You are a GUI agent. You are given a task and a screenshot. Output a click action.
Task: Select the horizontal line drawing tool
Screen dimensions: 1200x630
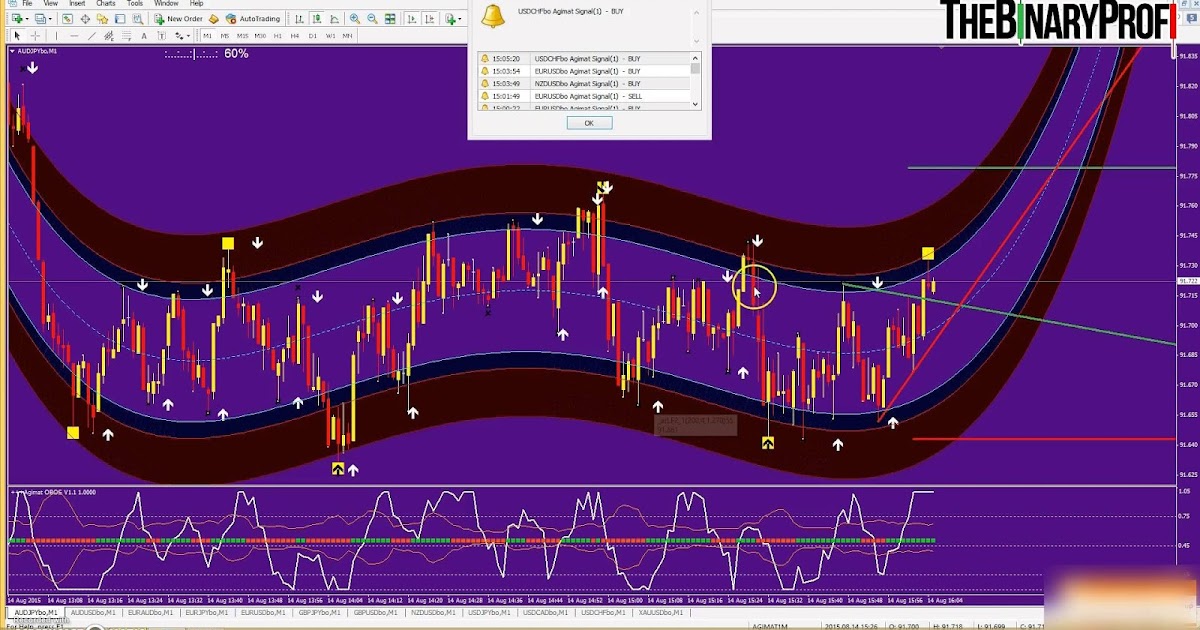pyautogui.click(x=74, y=36)
